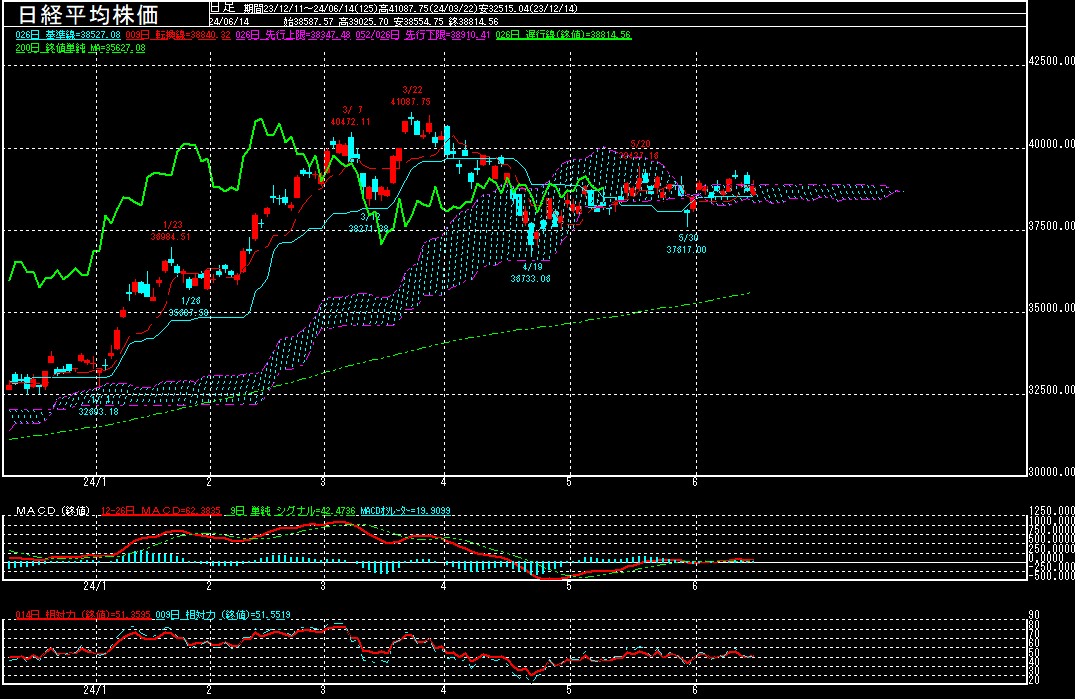Click the MACD (終値) panel title
The image size is (1076, 699).
[53, 511]
